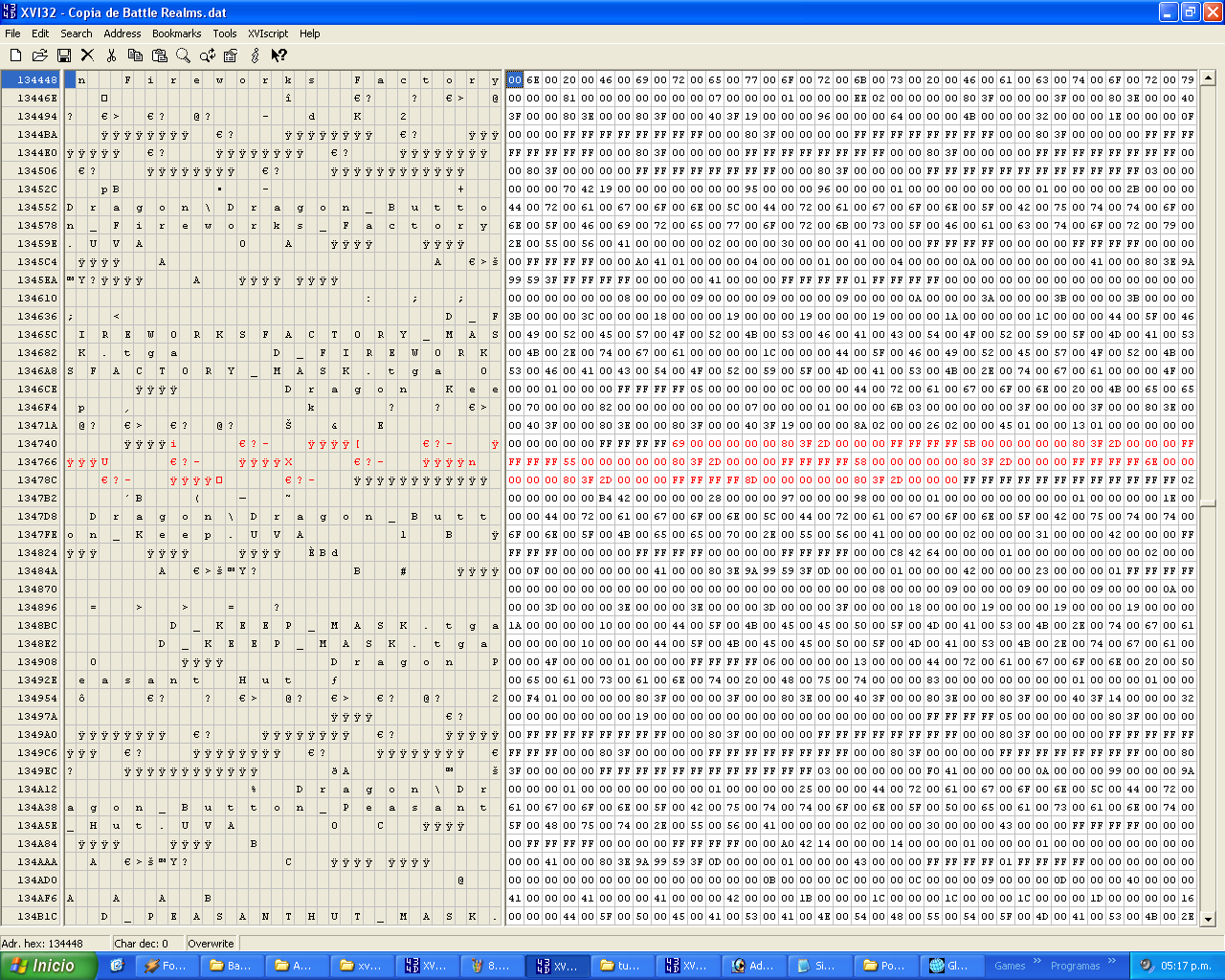
Task: Click the X delete toolbar icon
Action: pos(87,56)
